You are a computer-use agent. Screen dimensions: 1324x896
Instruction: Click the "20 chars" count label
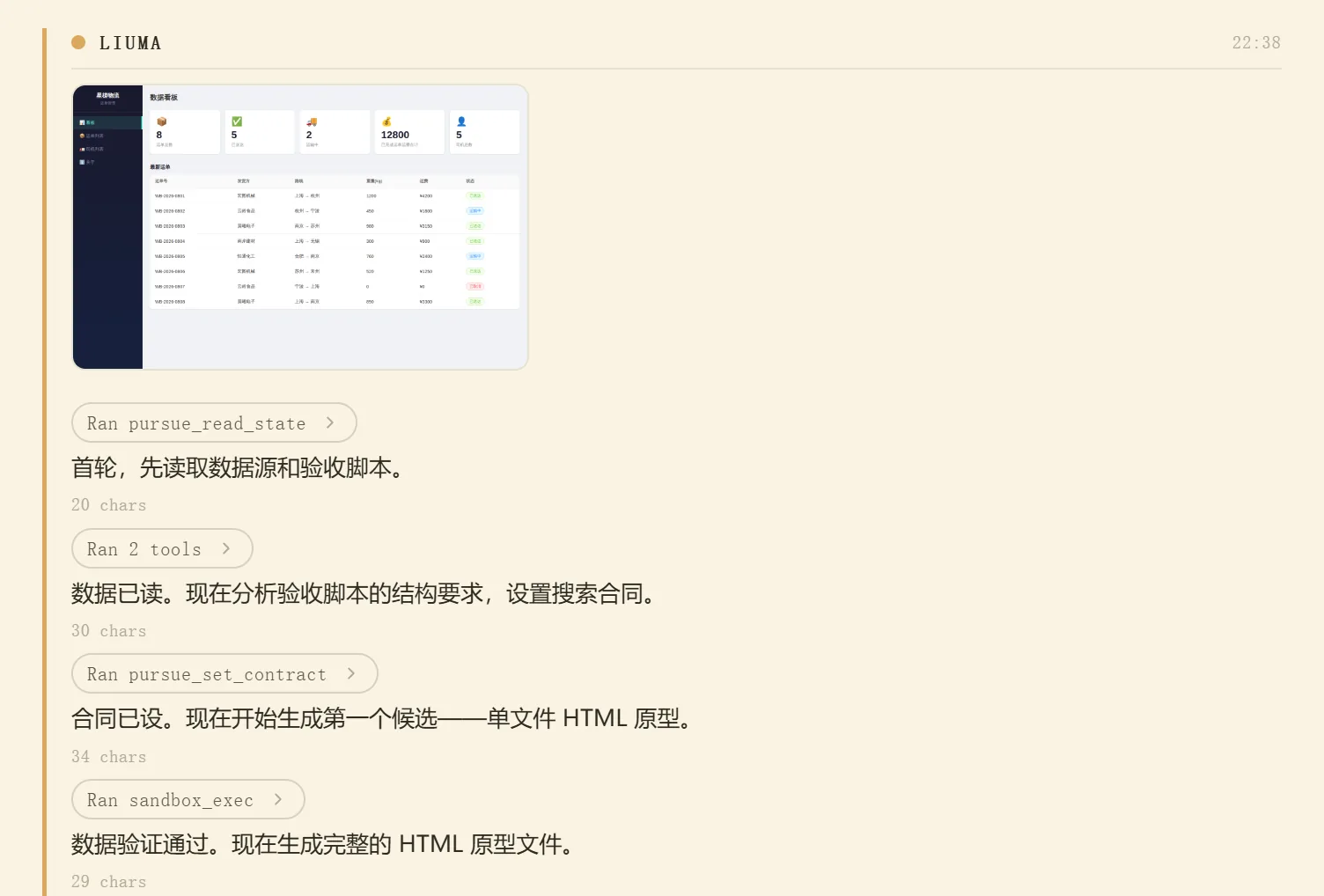click(x=109, y=505)
